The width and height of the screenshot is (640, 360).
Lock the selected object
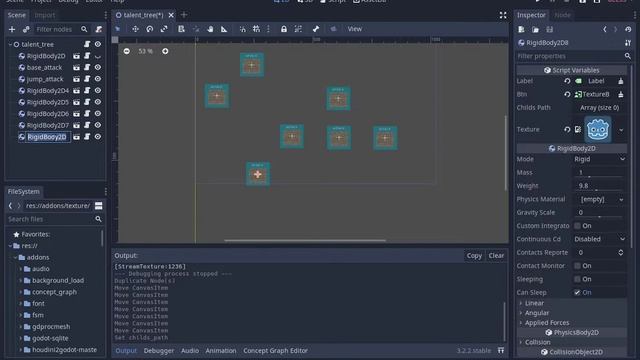click(284, 29)
